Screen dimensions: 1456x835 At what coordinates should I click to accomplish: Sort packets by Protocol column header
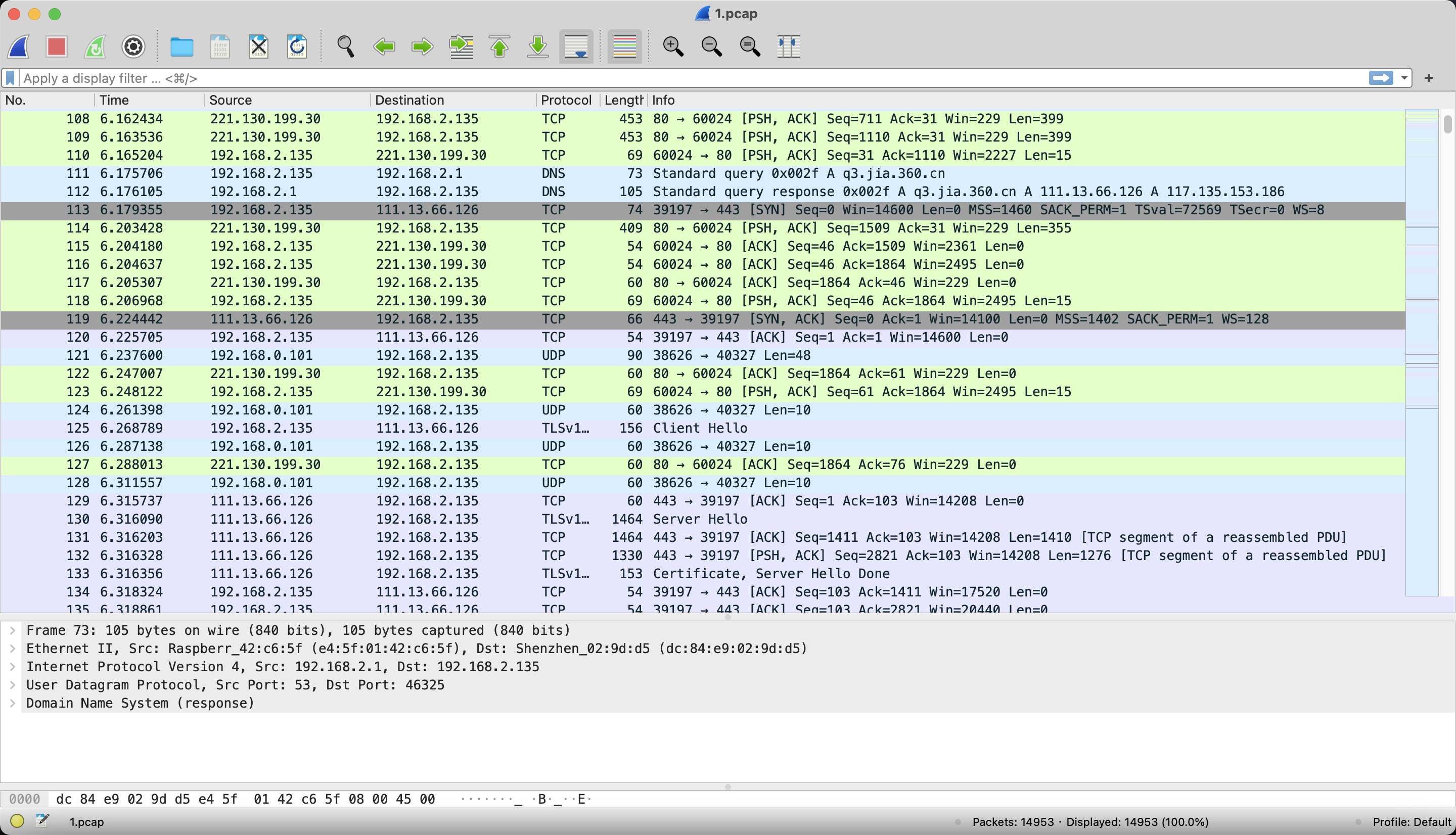565,101
